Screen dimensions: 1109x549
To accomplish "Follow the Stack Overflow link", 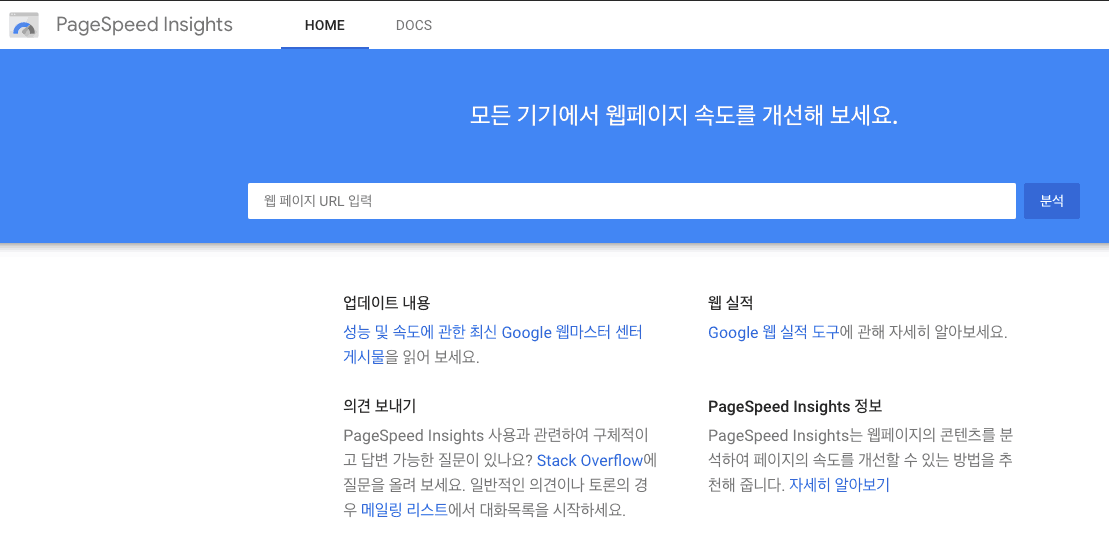I will pyautogui.click(x=590, y=461).
